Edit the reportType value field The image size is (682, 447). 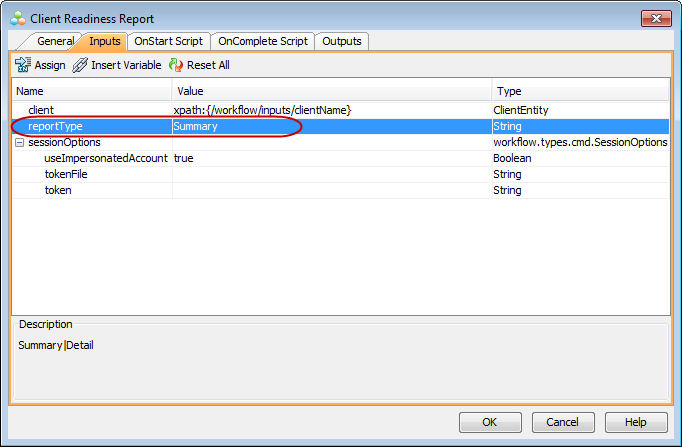click(x=330, y=126)
